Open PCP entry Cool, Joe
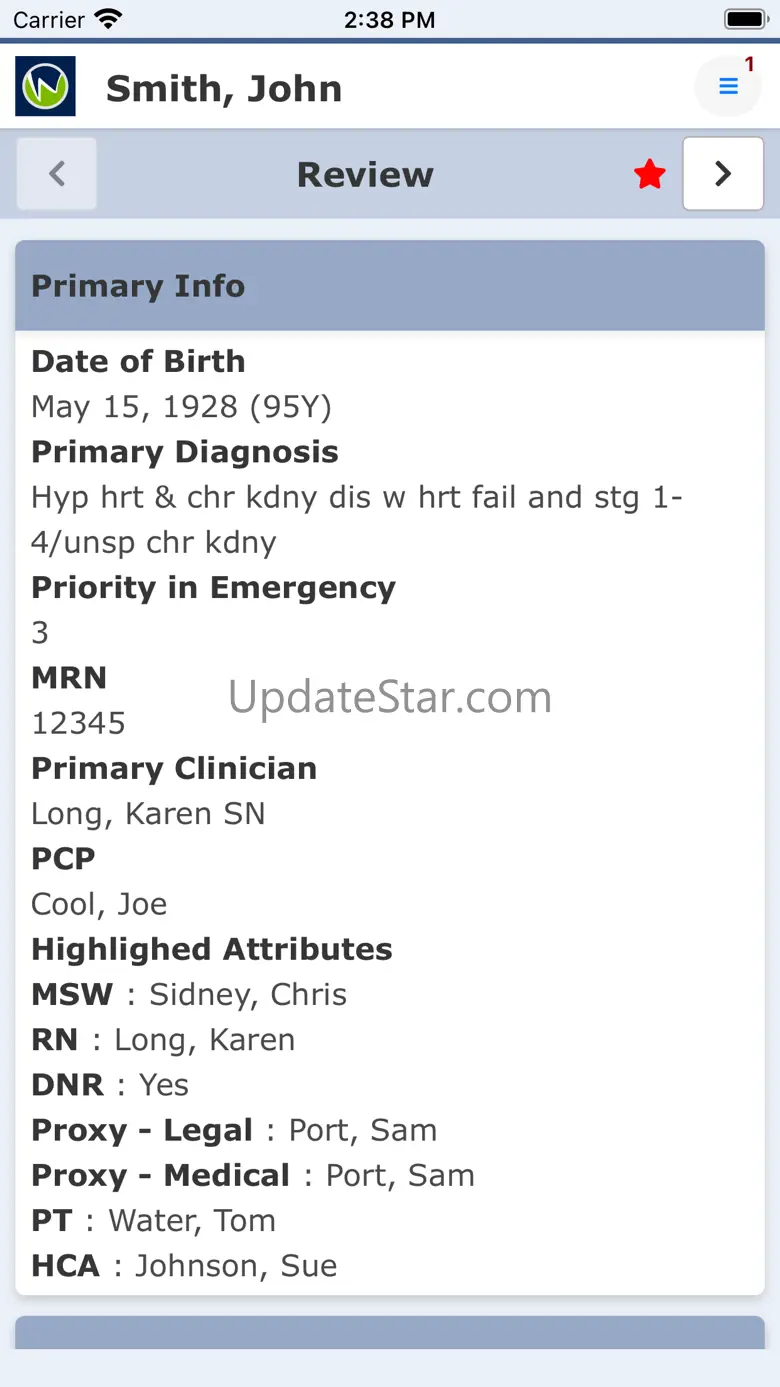The image size is (780, 1387). (x=99, y=904)
